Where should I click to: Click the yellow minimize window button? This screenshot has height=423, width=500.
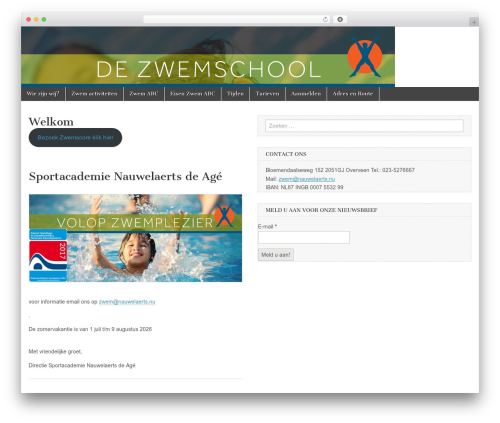[x=36, y=19]
